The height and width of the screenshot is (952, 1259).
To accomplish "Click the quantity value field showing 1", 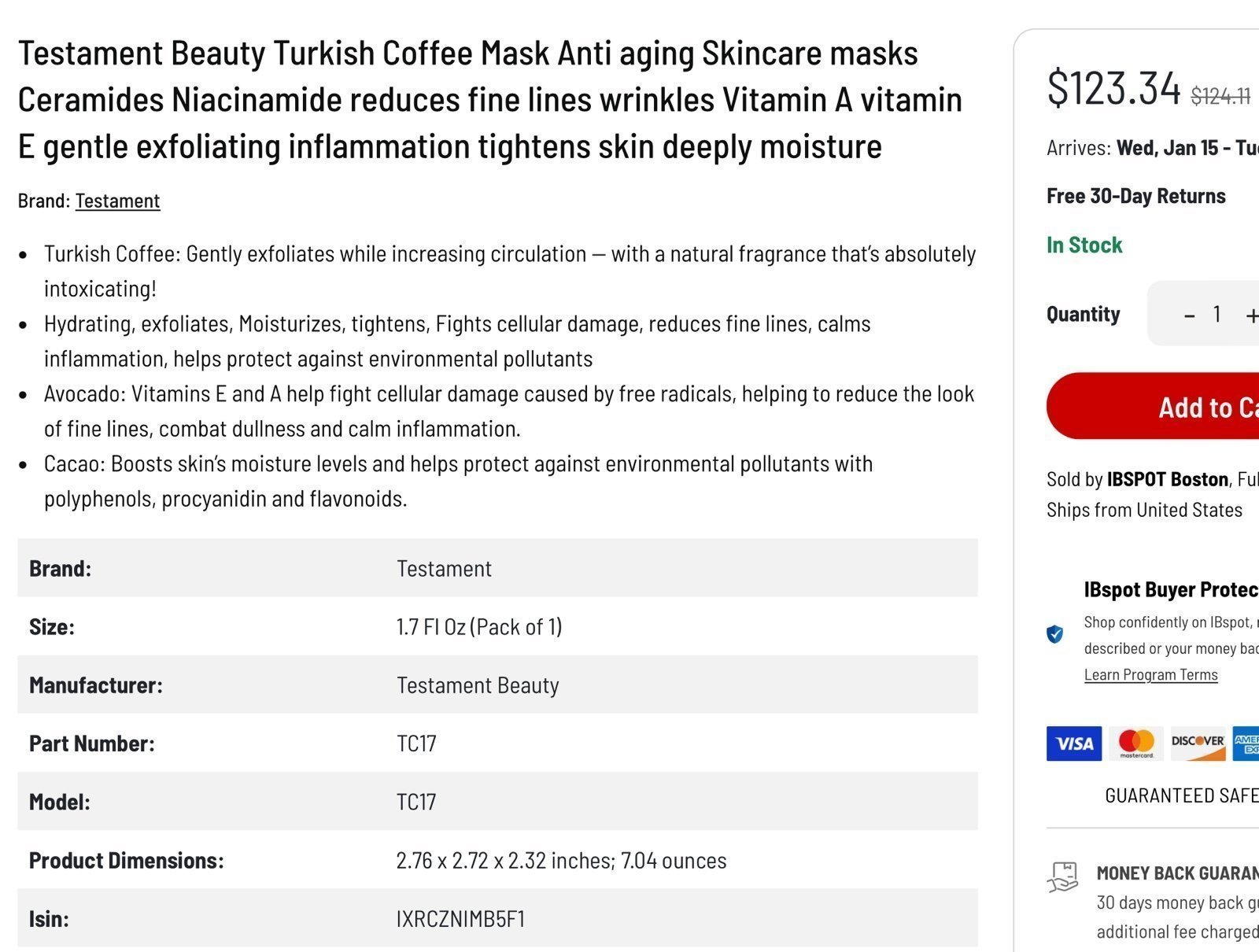I will click(x=1217, y=315).
